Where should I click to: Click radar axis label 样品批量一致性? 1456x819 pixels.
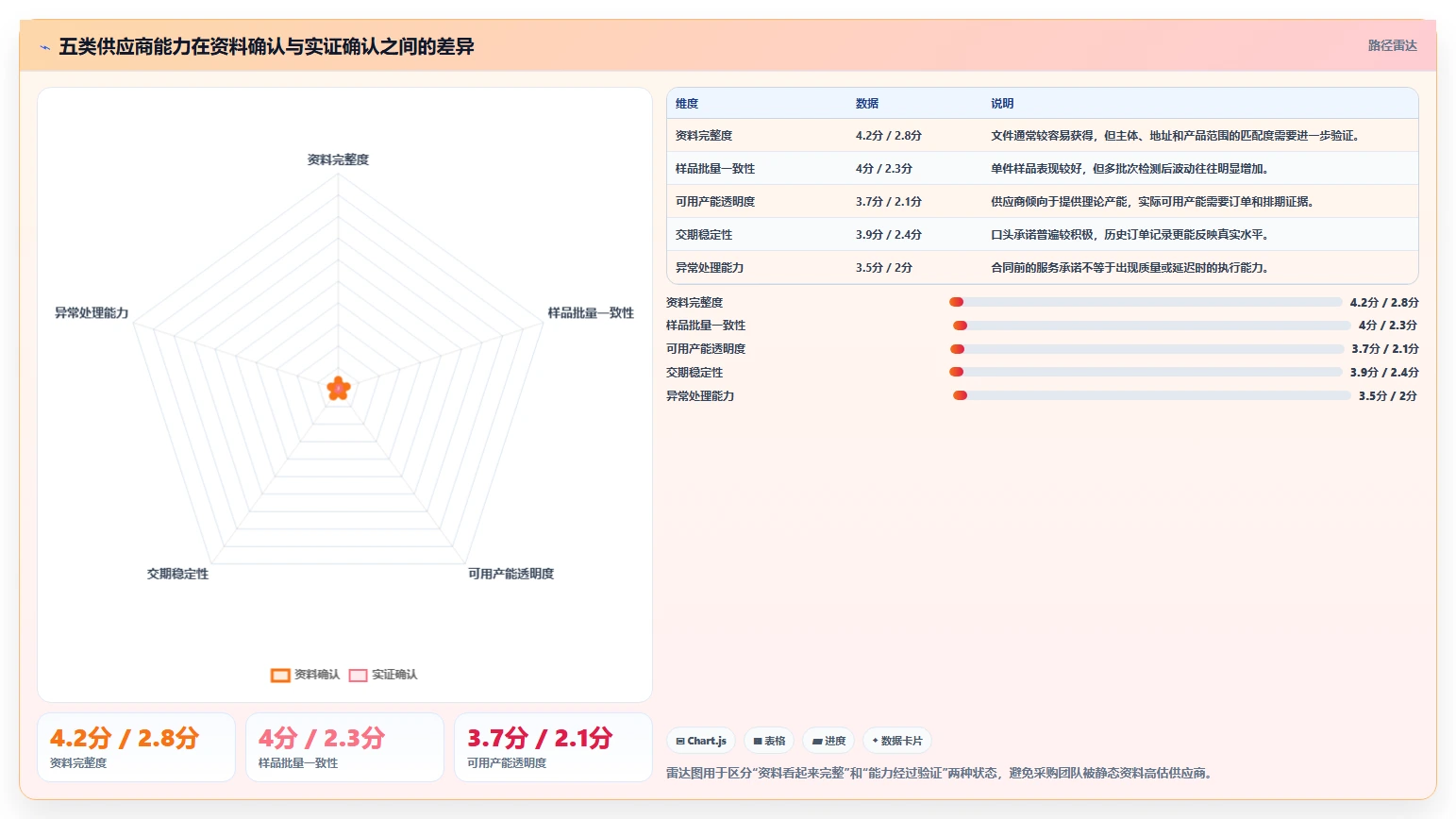591,313
